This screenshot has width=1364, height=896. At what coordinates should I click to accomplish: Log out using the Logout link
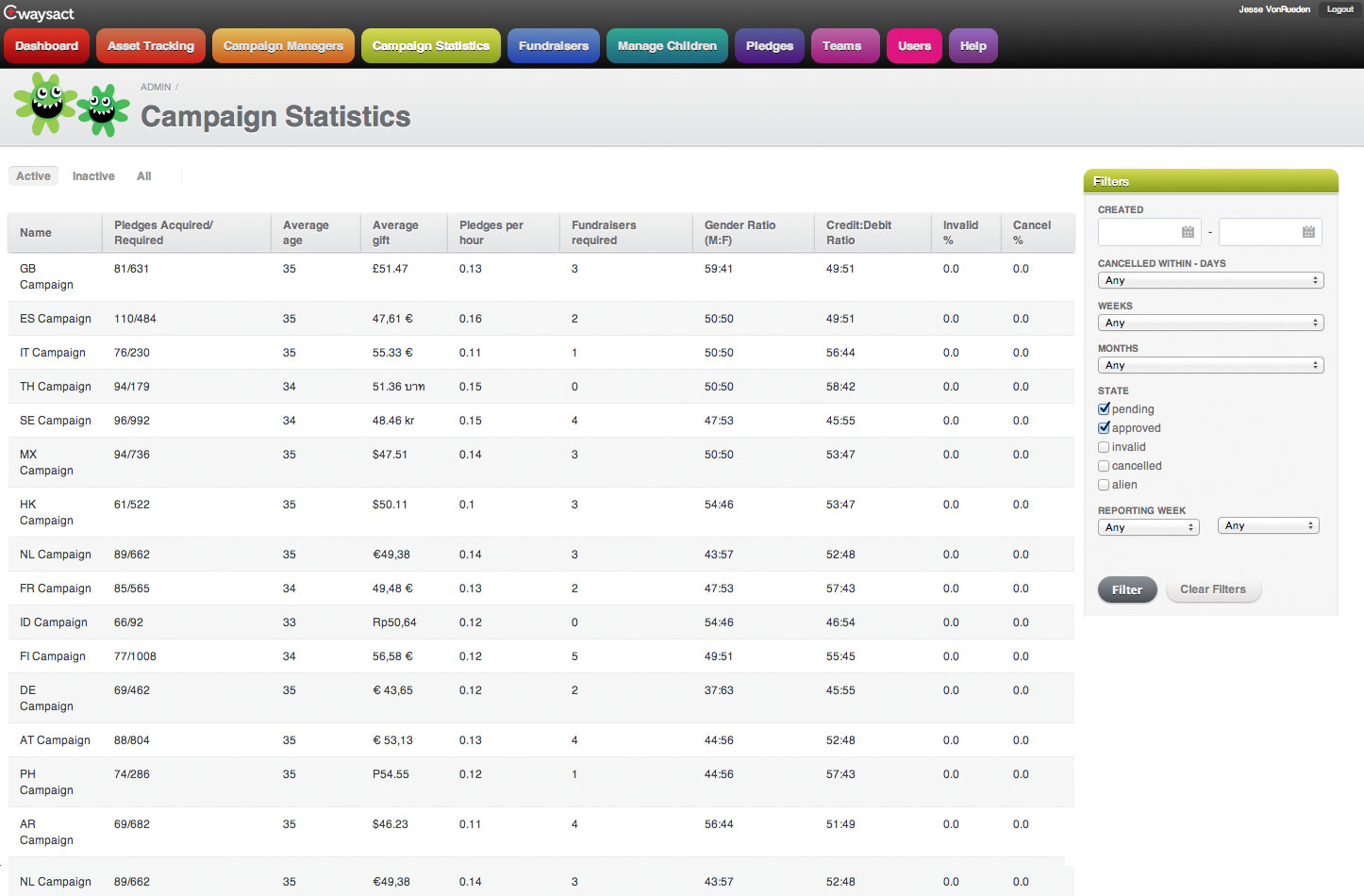[1339, 9]
